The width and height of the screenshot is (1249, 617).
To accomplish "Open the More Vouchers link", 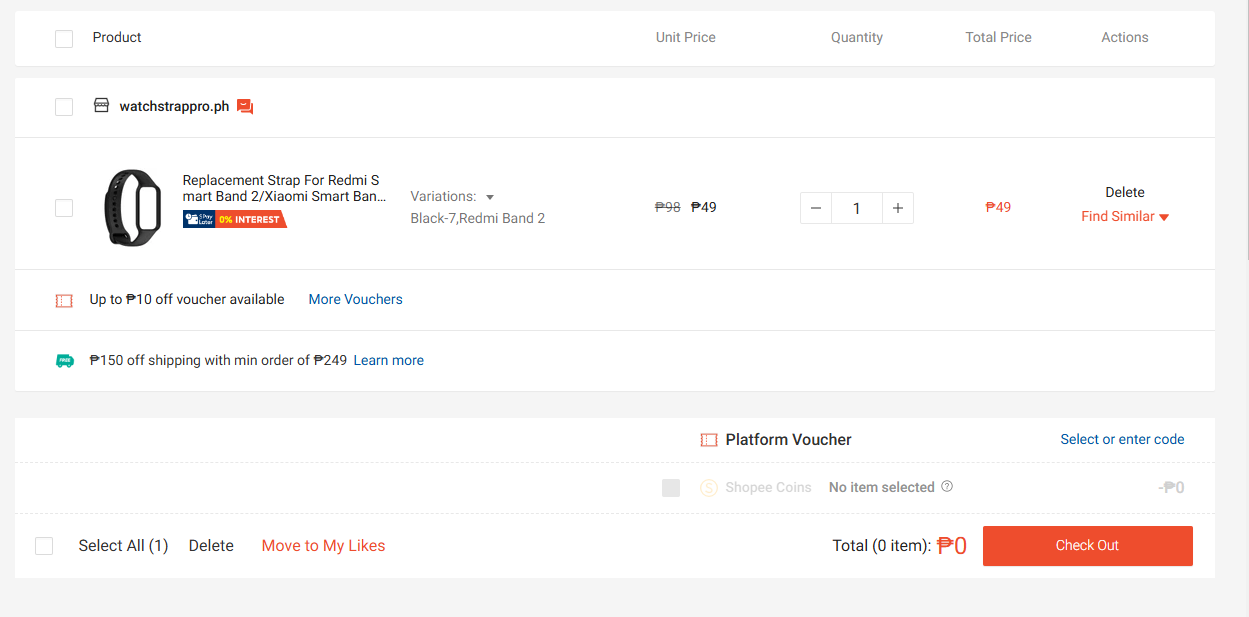I will [x=355, y=299].
